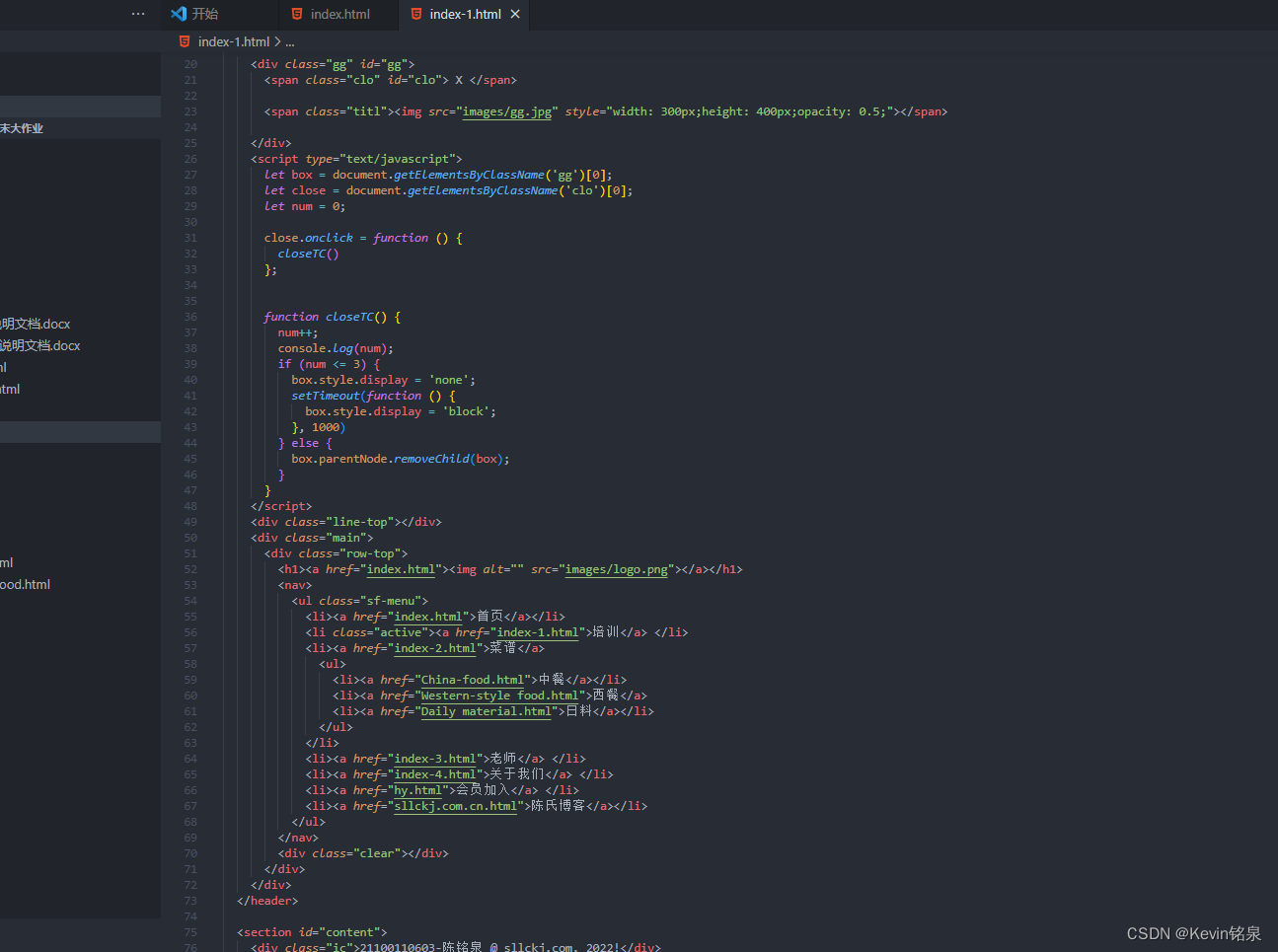Image resolution: width=1278 pixels, height=952 pixels.
Task: Click the HTML5 icon in the breadcrumb bar
Action: pyautogui.click(x=185, y=41)
